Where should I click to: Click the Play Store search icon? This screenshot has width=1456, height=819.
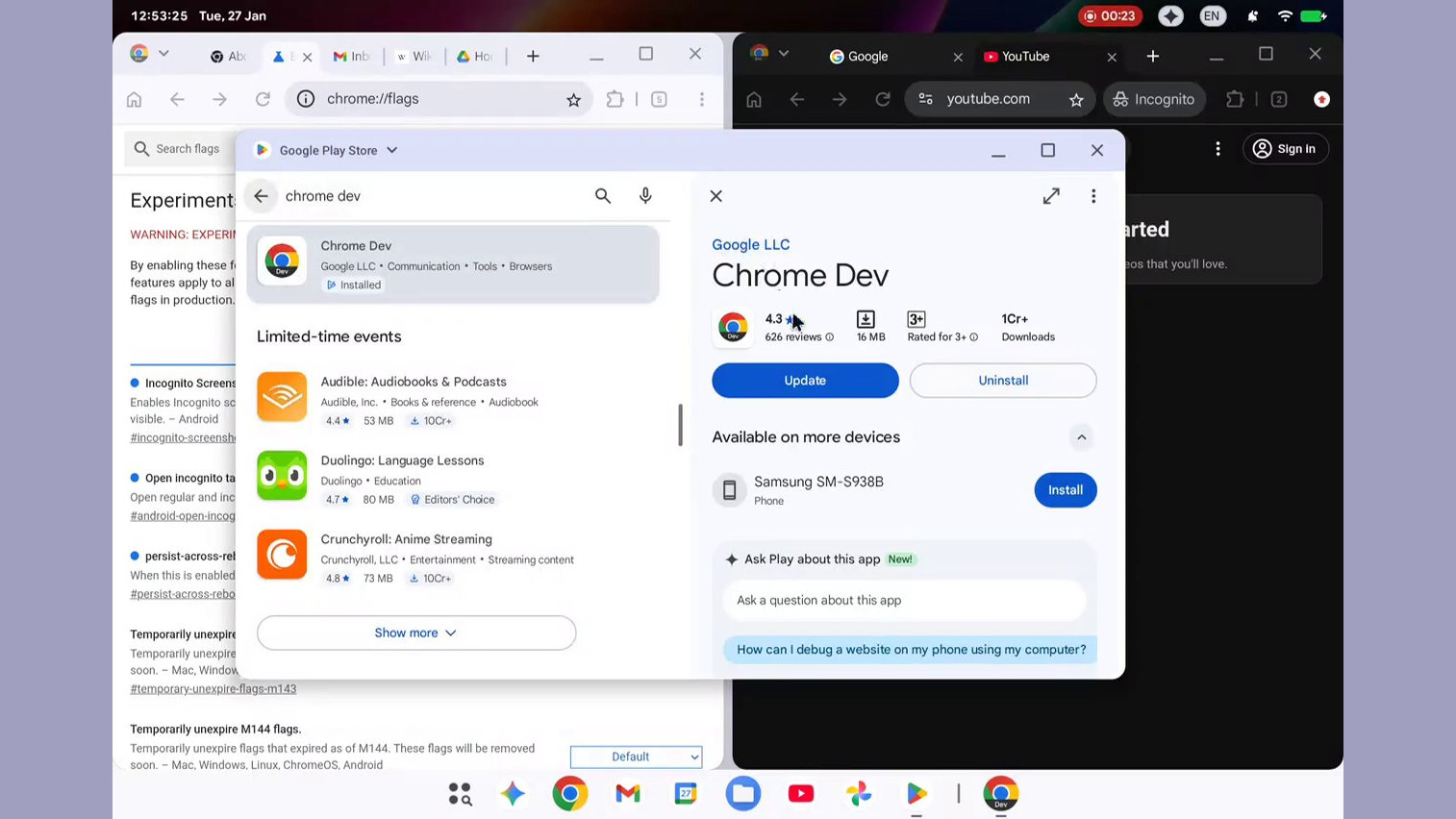click(x=603, y=195)
